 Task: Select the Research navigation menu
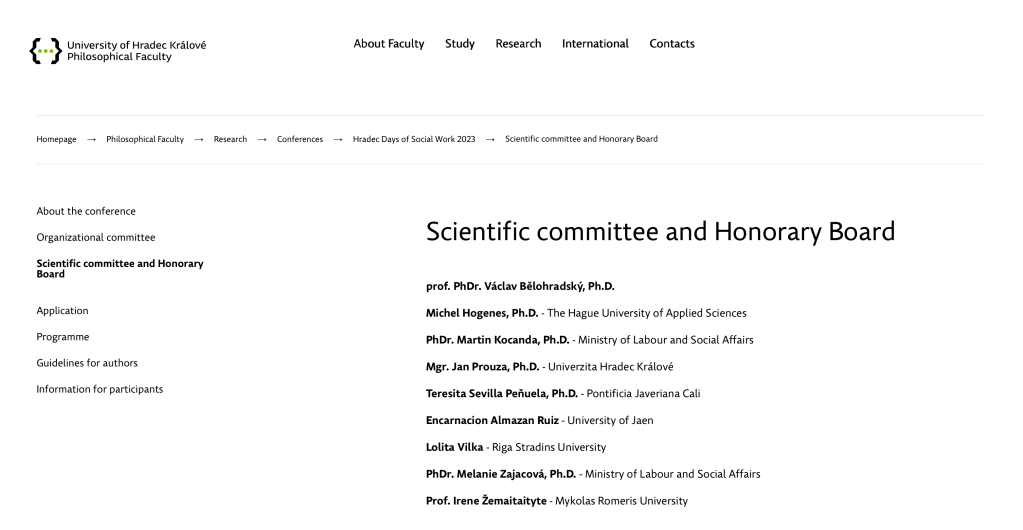click(x=518, y=44)
